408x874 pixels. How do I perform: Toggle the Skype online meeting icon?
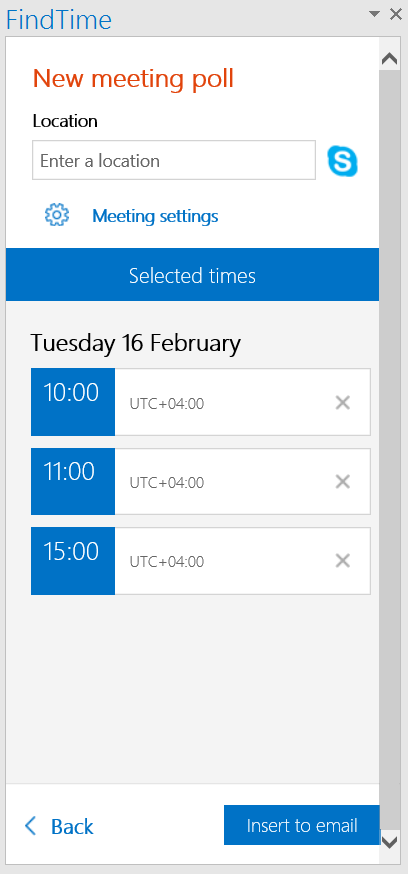coord(342,161)
